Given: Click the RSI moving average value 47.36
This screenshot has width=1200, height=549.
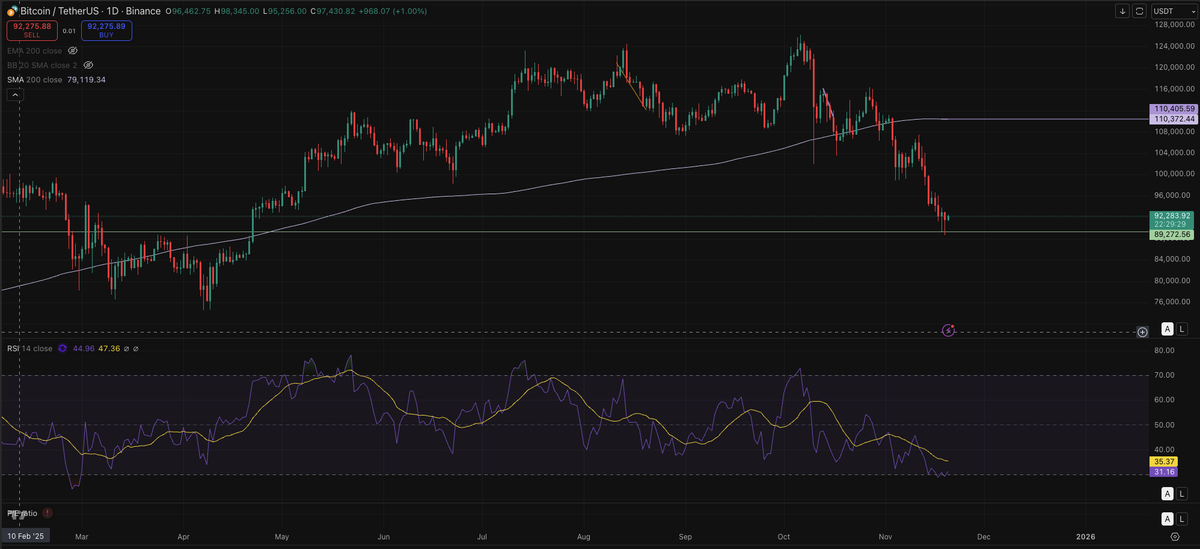Looking at the screenshot, I should [x=109, y=349].
